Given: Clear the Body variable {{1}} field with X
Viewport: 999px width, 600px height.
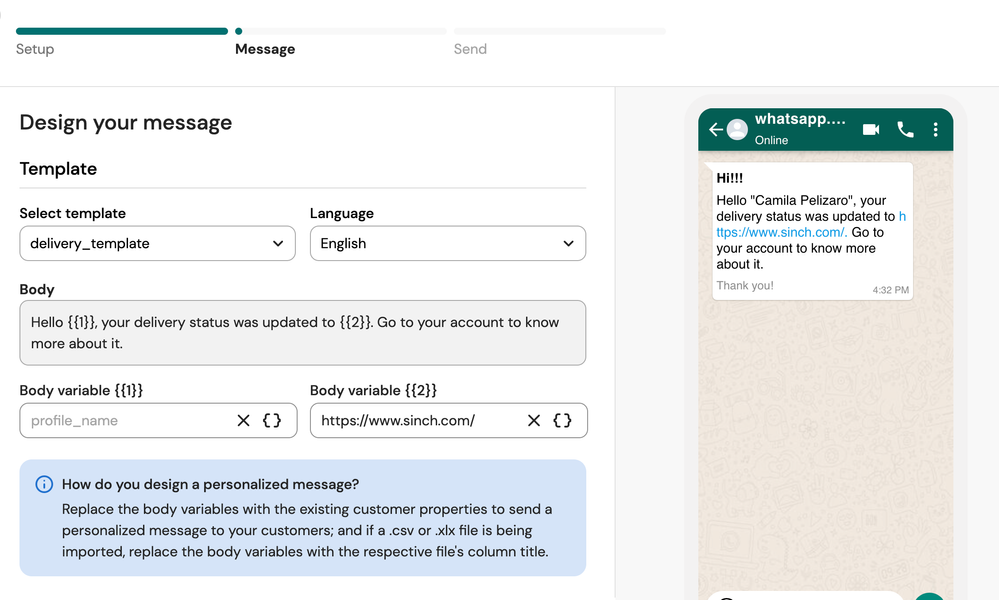Looking at the screenshot, I should [x=243, y=421].
